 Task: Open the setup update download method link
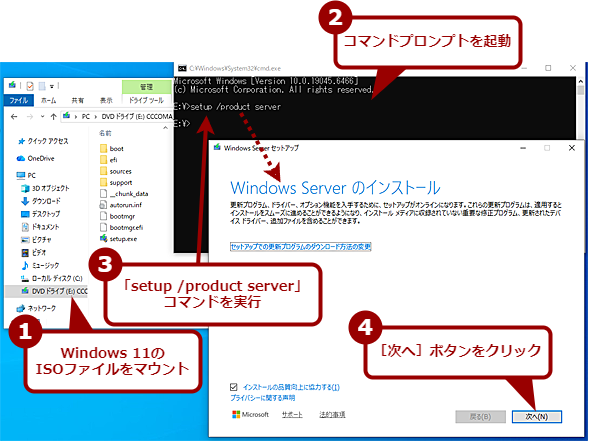[x=301, y=246]
